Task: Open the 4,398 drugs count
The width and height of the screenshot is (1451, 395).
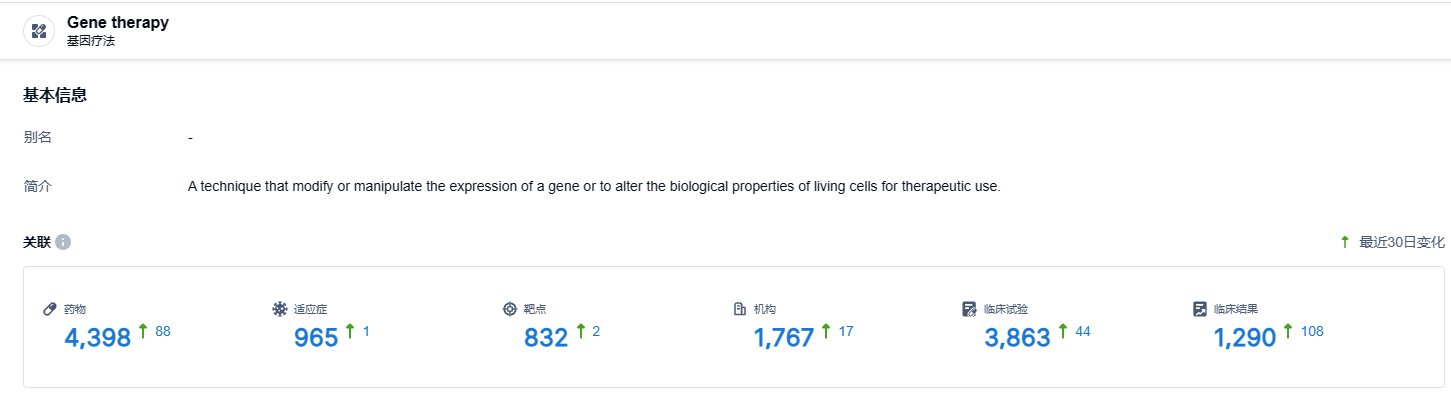Action: coord(98,338)
